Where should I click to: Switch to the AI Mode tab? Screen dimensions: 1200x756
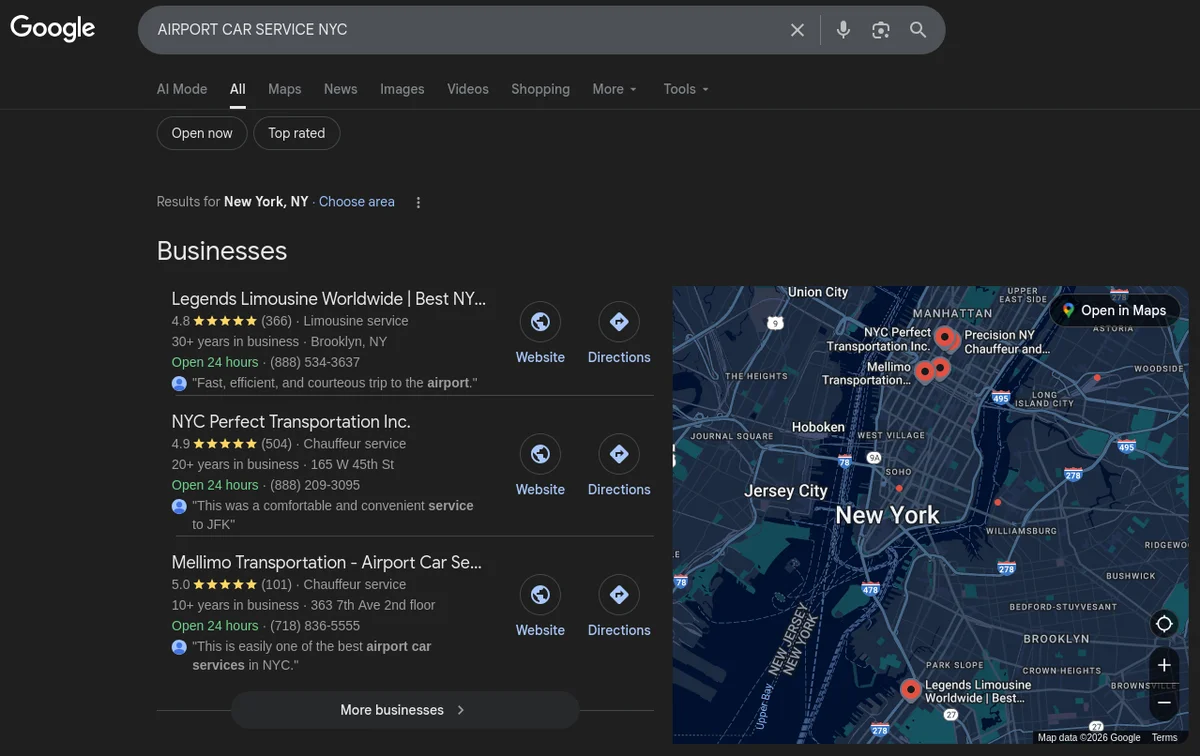pyautogui.click(x=182, y=89)
